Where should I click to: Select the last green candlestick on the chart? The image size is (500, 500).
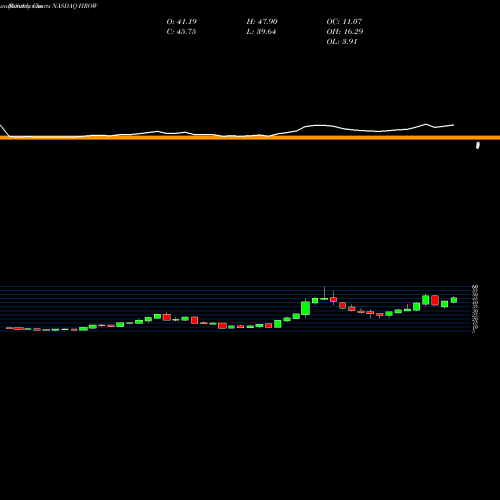point(454,300)
